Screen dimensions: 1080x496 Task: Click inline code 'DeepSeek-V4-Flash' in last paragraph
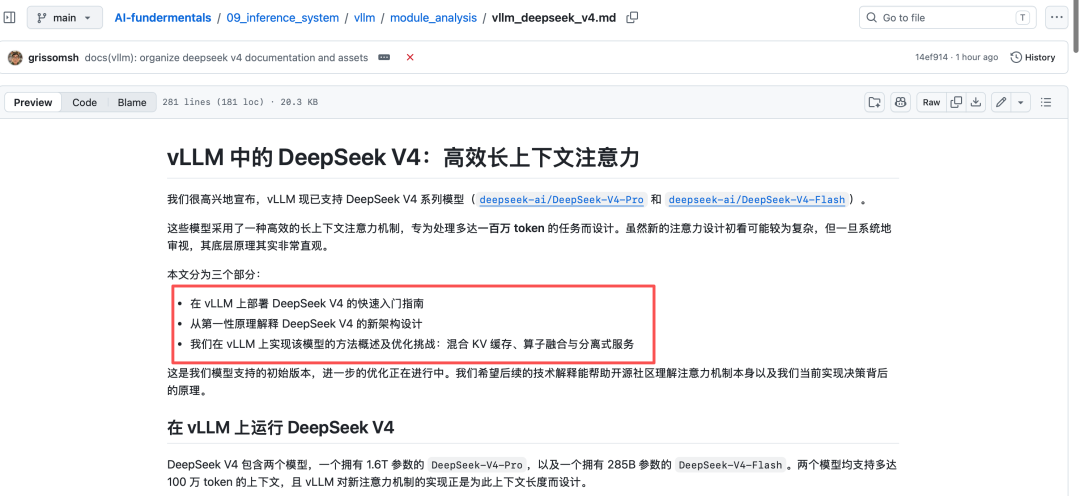coord(730,464)
